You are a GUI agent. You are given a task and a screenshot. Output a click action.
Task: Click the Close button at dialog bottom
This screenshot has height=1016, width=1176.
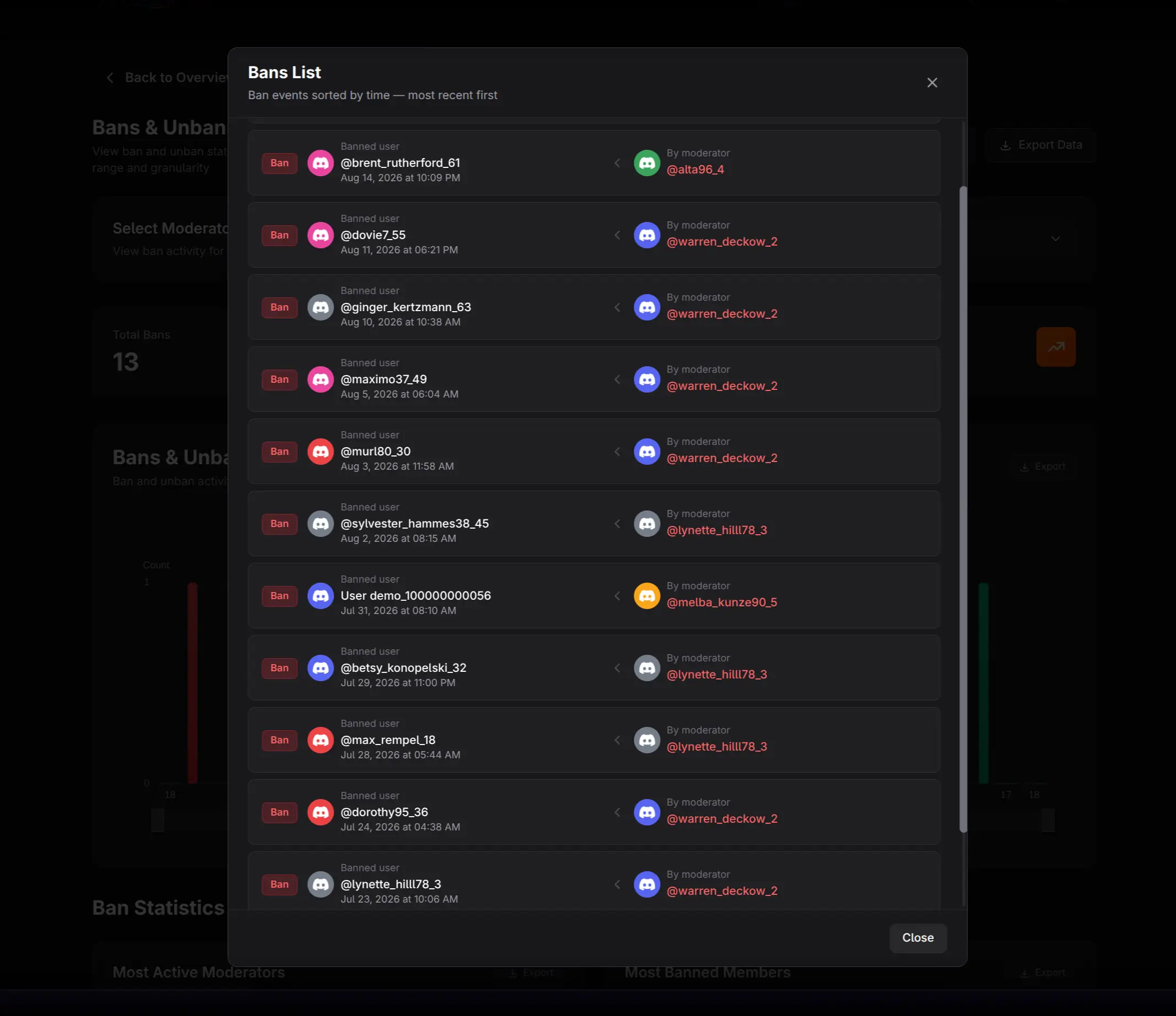(918, 938)
